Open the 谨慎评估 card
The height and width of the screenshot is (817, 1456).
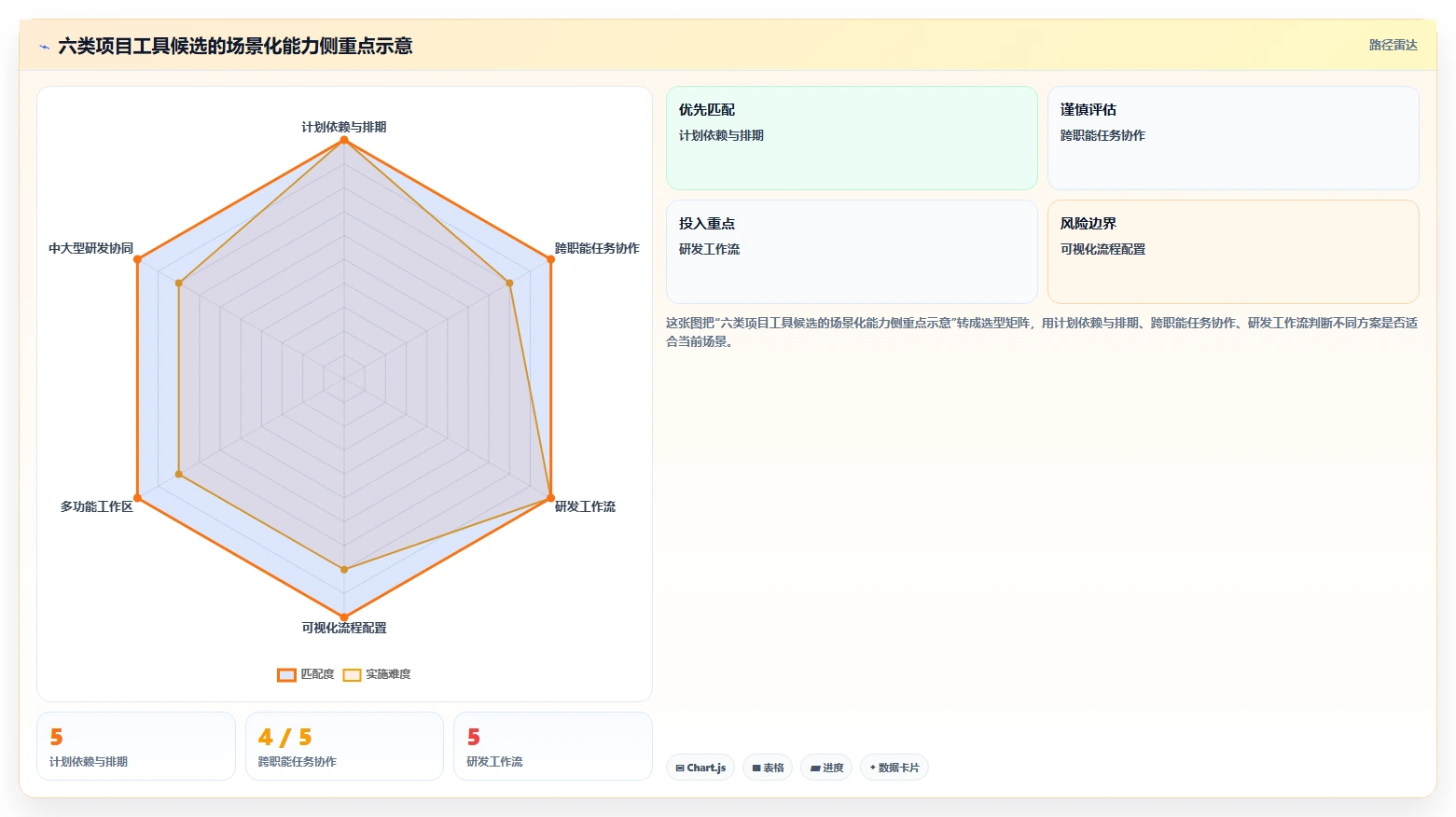[1233, 138]
